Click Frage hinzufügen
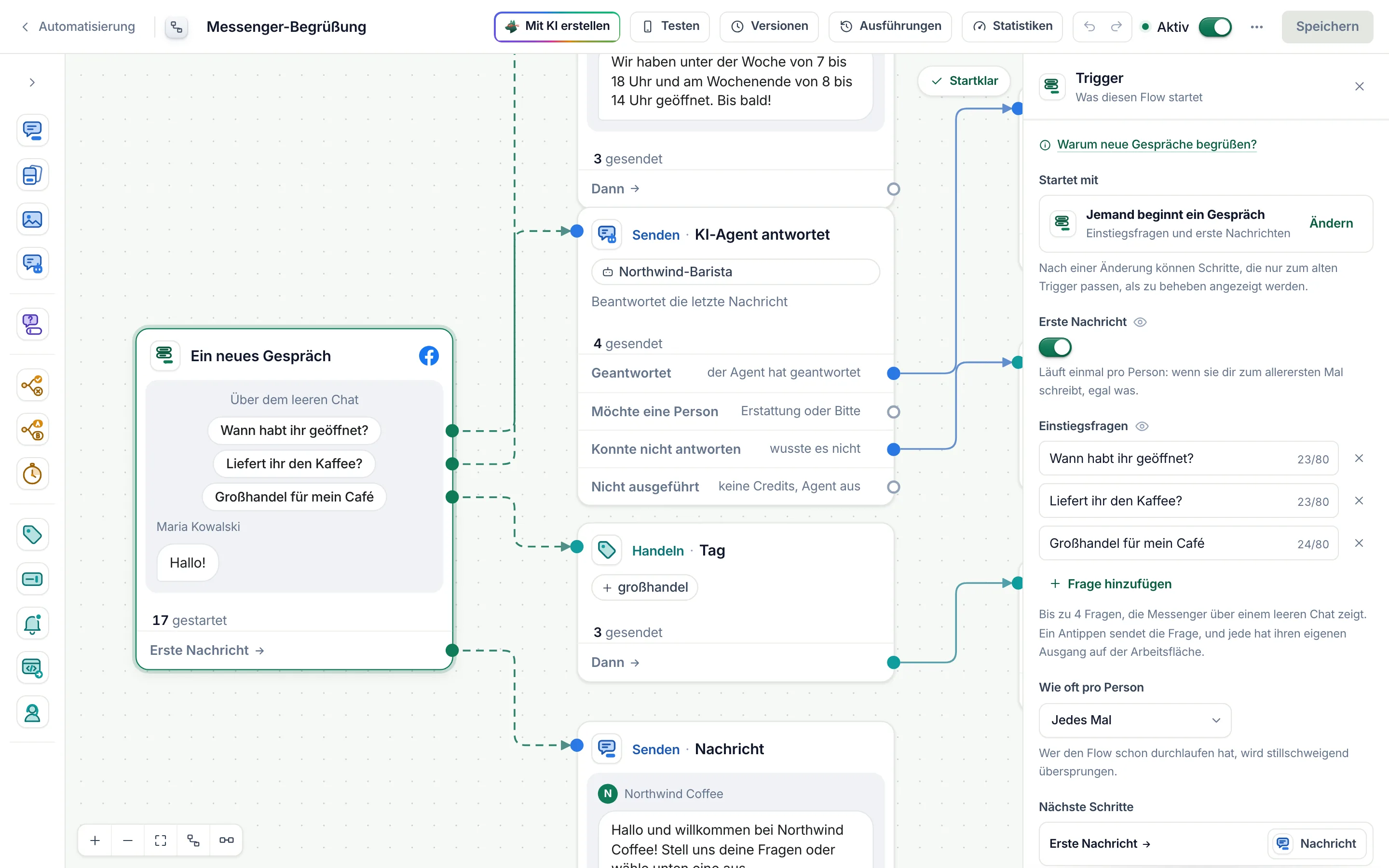1389x868 pixels. click(1110, 584)
